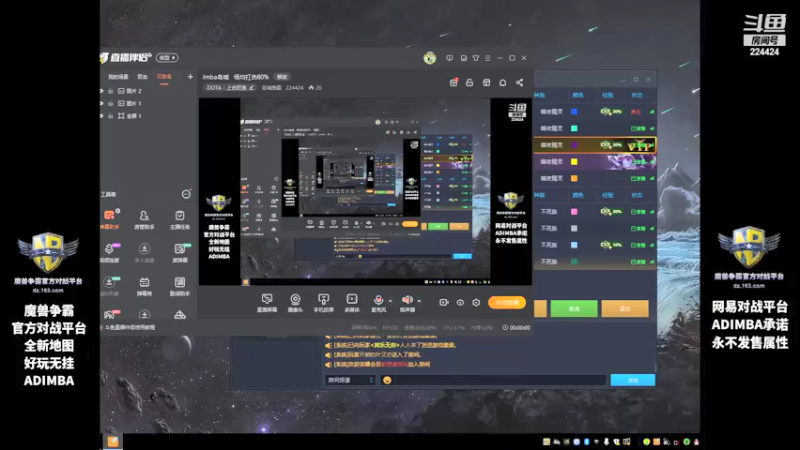
Task: Expand the speaker device dropdown arrow
Action: tap(419, 301)
